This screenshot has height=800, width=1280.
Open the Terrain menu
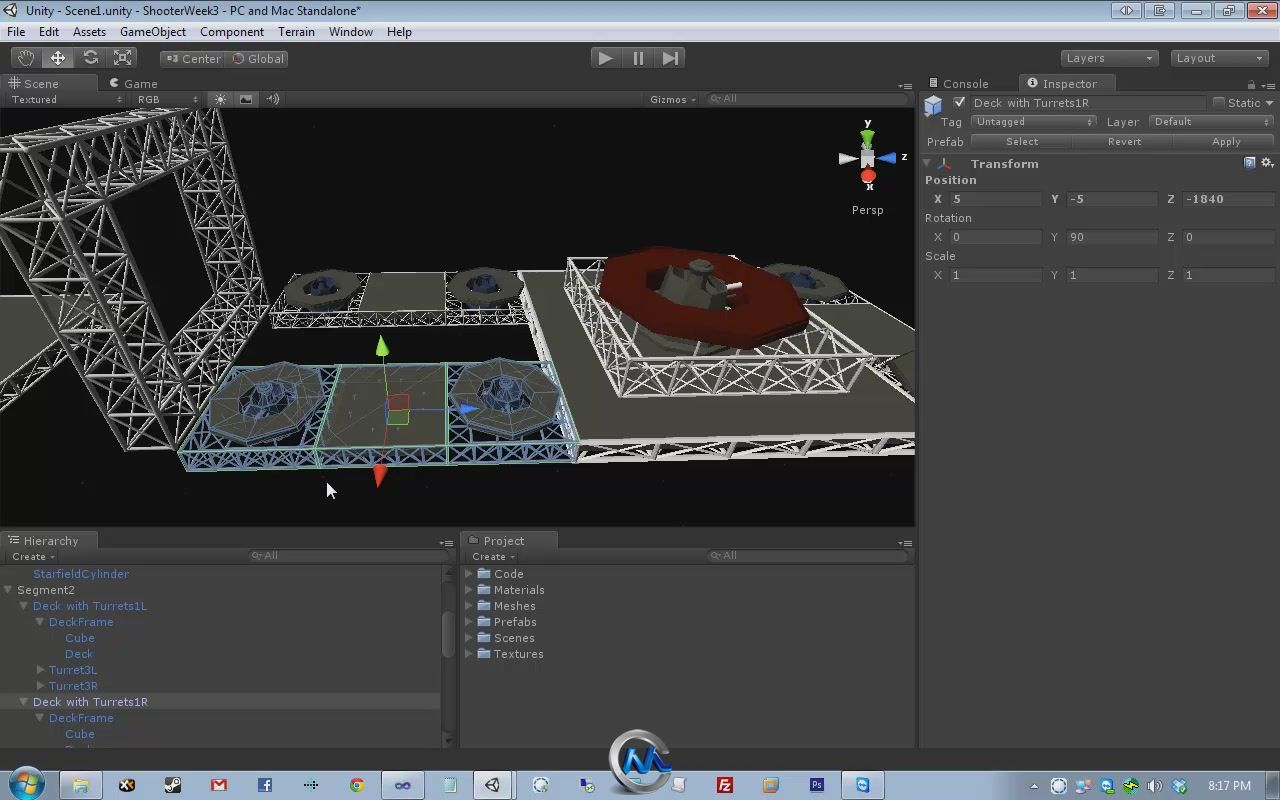(x=296, y=32)
